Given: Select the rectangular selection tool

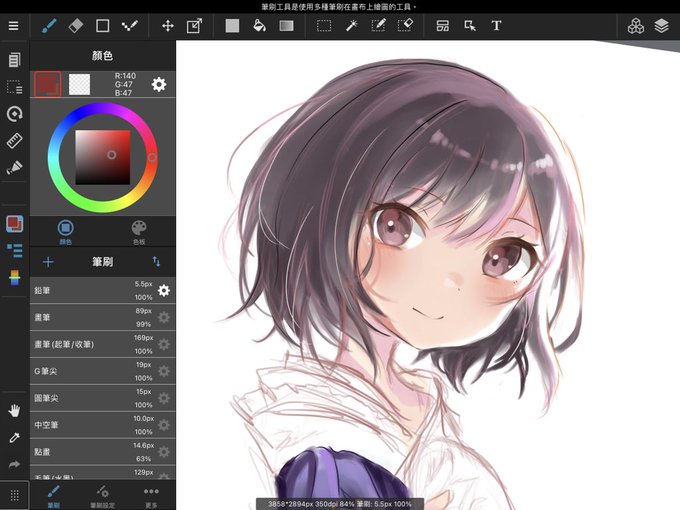Looking at the screenshot, I should pos(324,26).
